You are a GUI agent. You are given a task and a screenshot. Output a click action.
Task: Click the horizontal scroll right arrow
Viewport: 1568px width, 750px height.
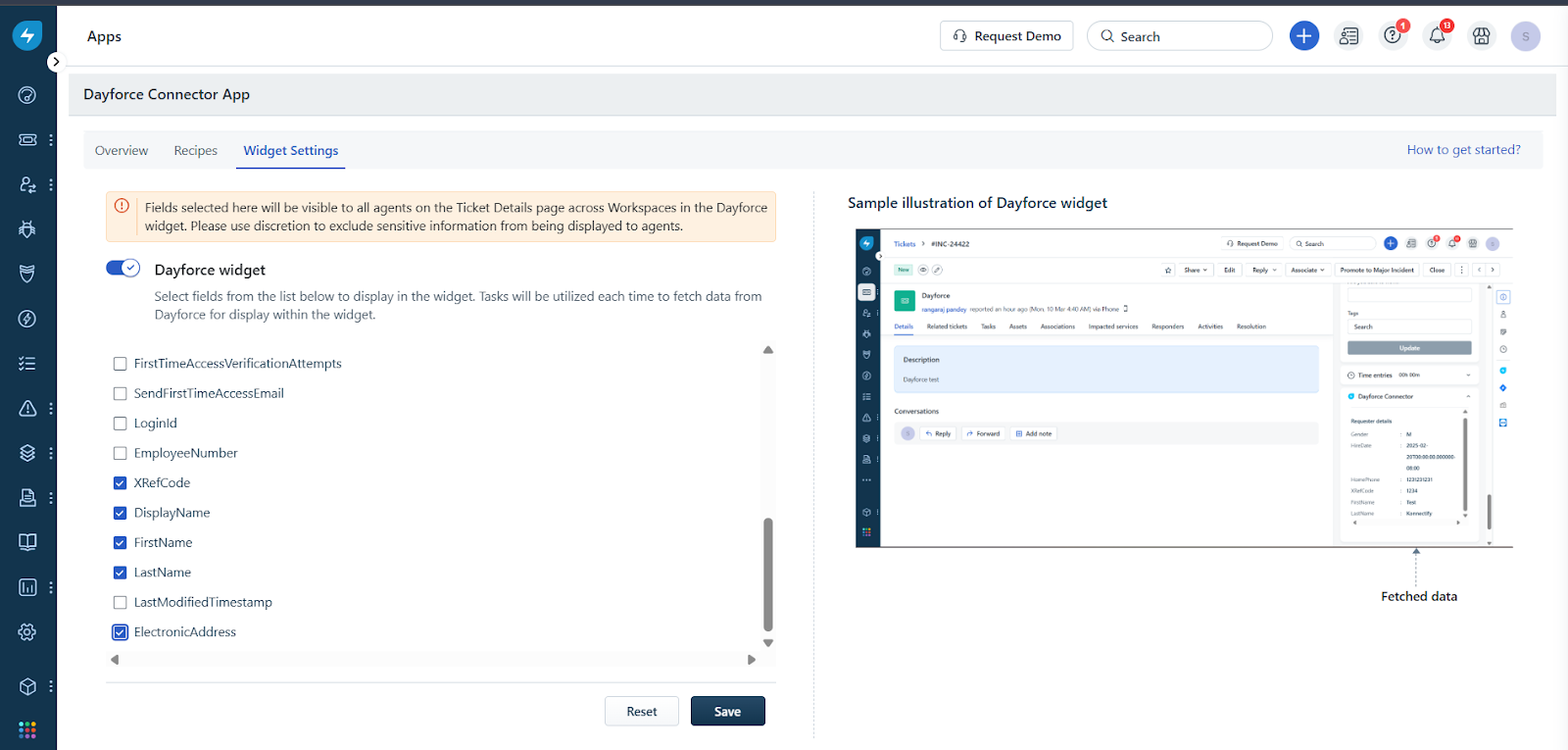tap(752, 660)
